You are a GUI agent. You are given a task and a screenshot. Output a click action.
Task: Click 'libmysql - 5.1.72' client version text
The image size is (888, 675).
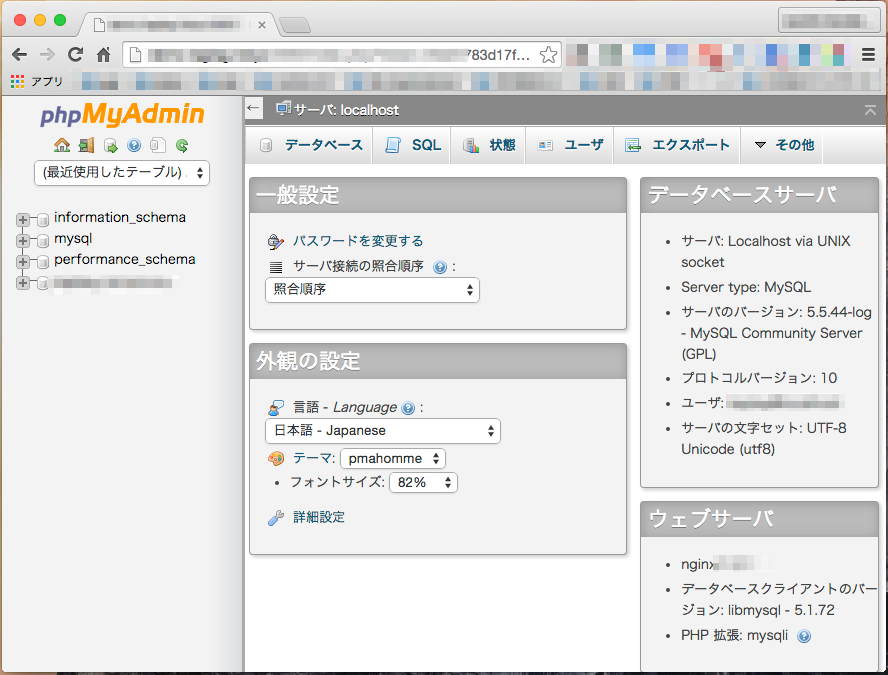[781, 610]
